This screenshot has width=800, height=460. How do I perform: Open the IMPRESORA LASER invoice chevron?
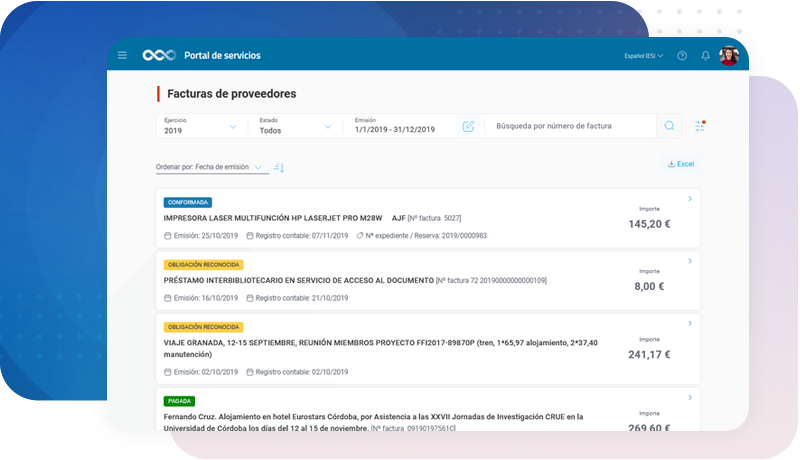click(690, 199)
